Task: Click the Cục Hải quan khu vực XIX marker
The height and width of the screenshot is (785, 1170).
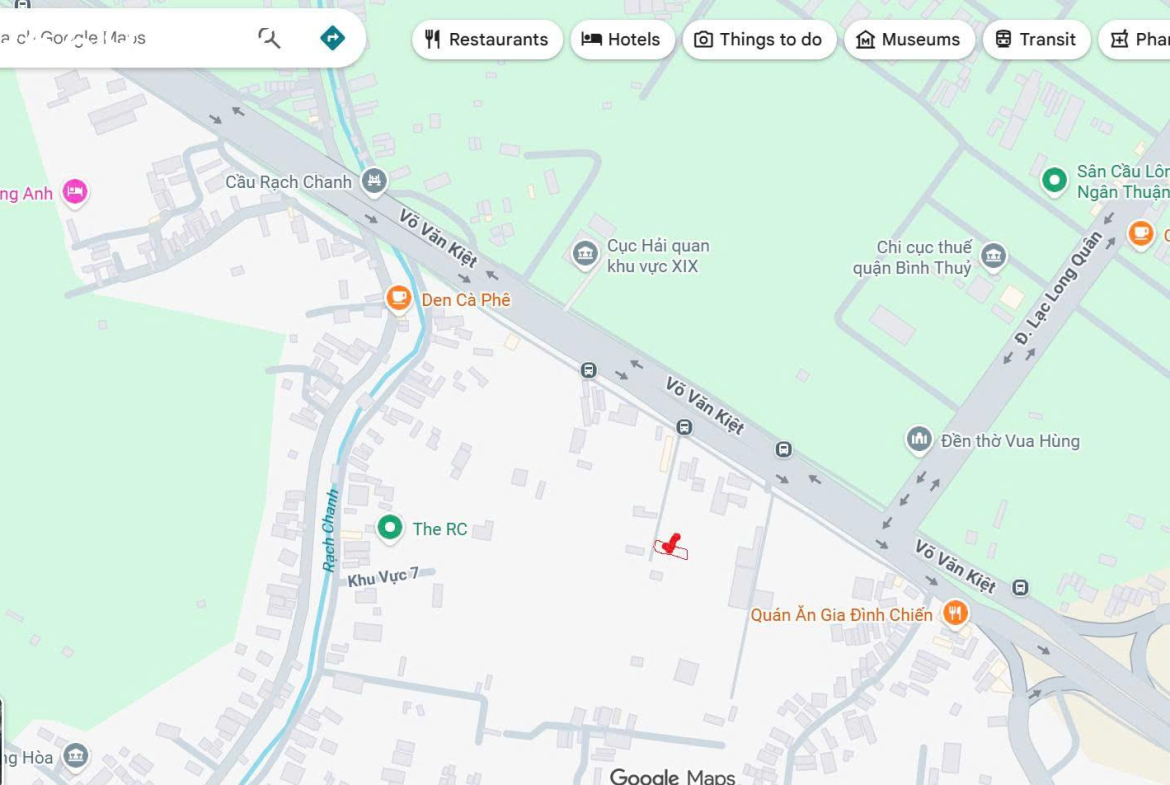Action: [585, 255]
